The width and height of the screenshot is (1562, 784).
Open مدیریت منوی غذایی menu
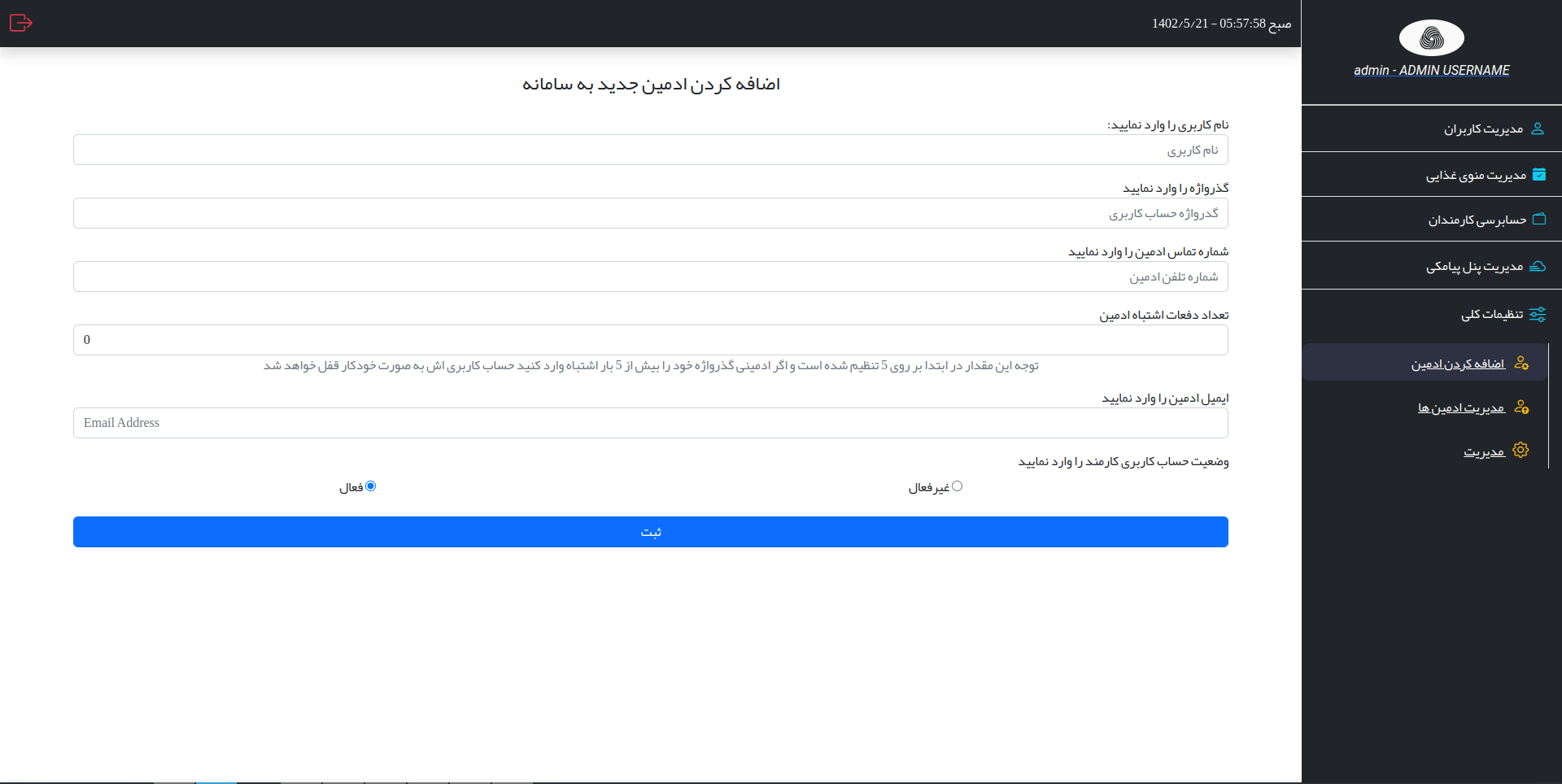(x=1432, y=175)
